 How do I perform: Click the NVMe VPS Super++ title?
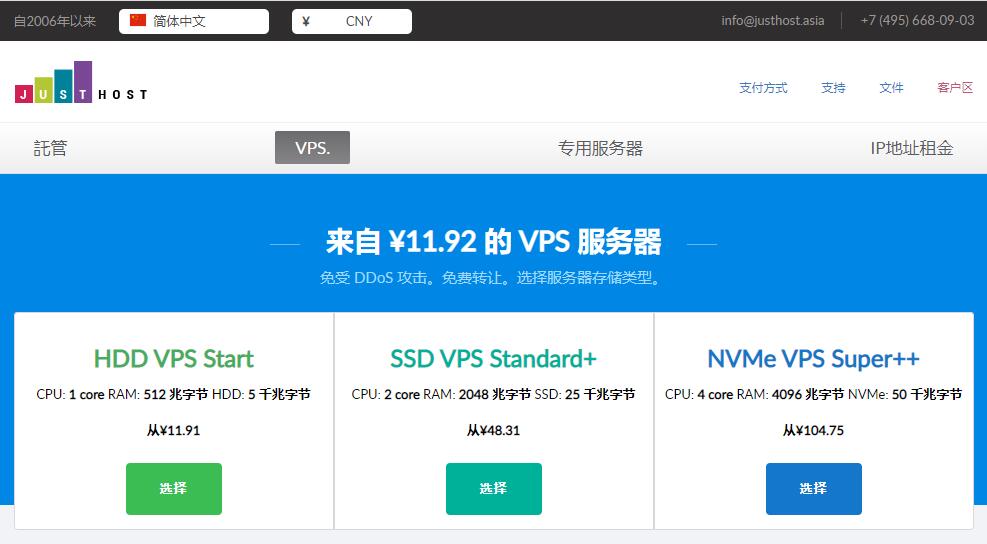(813, 359)
